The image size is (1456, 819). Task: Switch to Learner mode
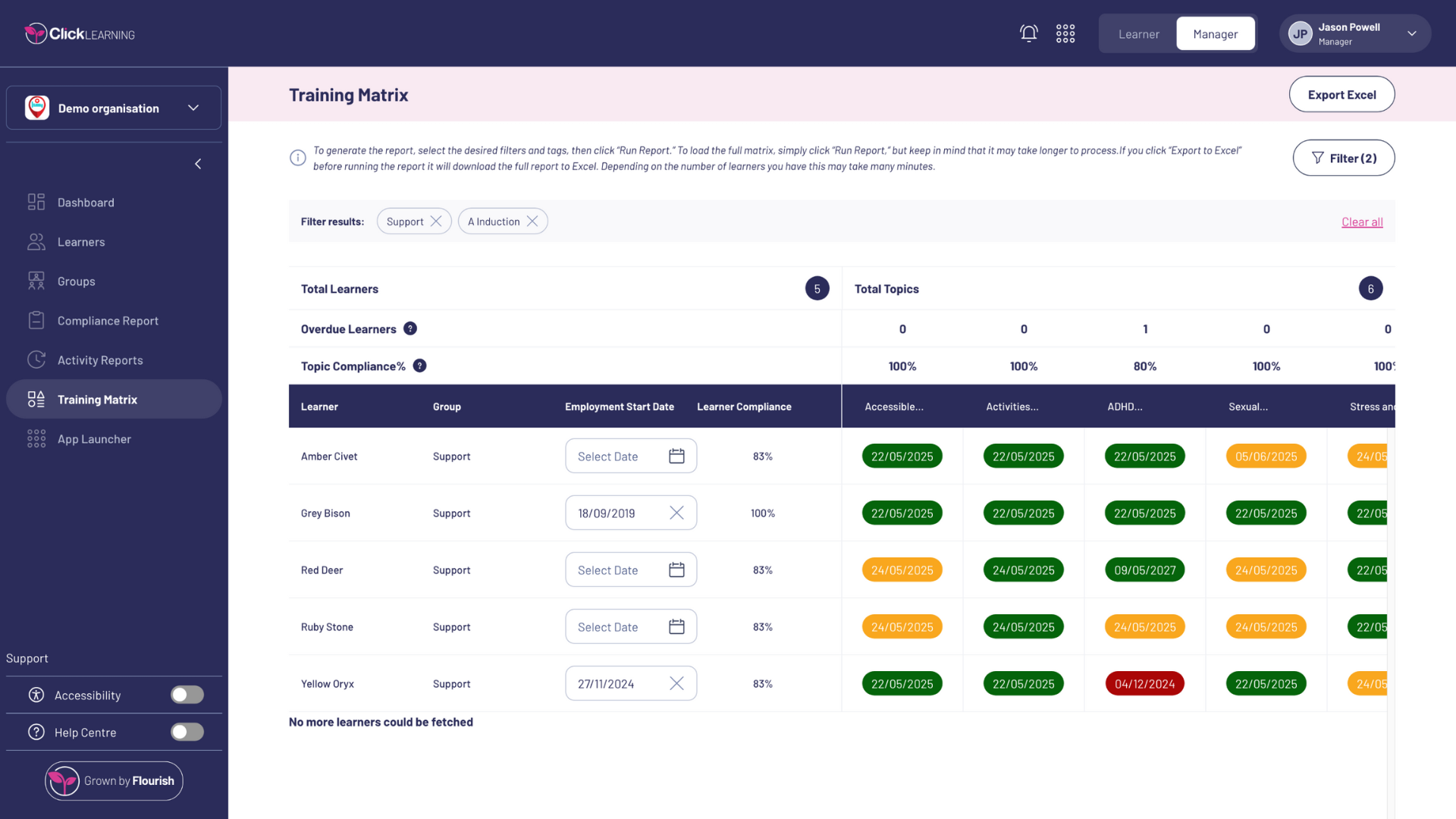tap(1138, 34)
